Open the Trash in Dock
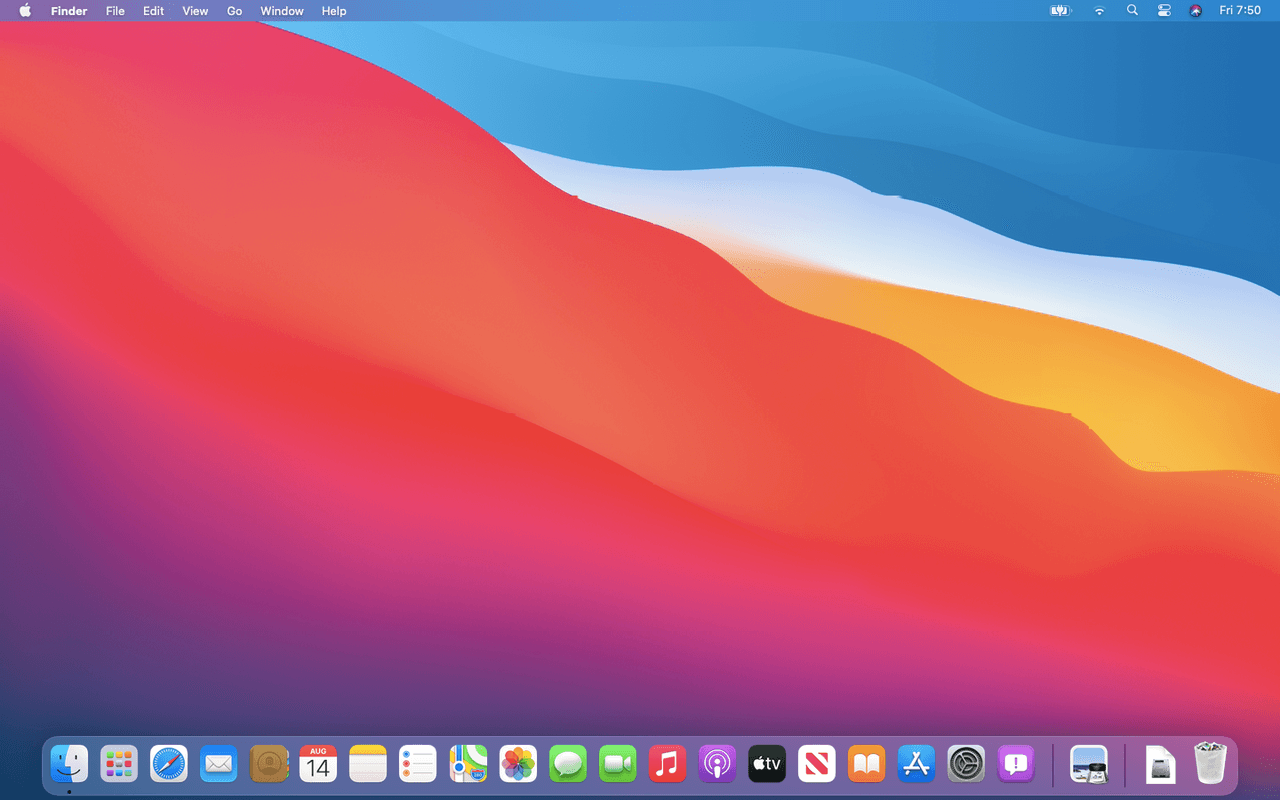Viewport: 1280px width, 800px height. [x=1210, y=765]
